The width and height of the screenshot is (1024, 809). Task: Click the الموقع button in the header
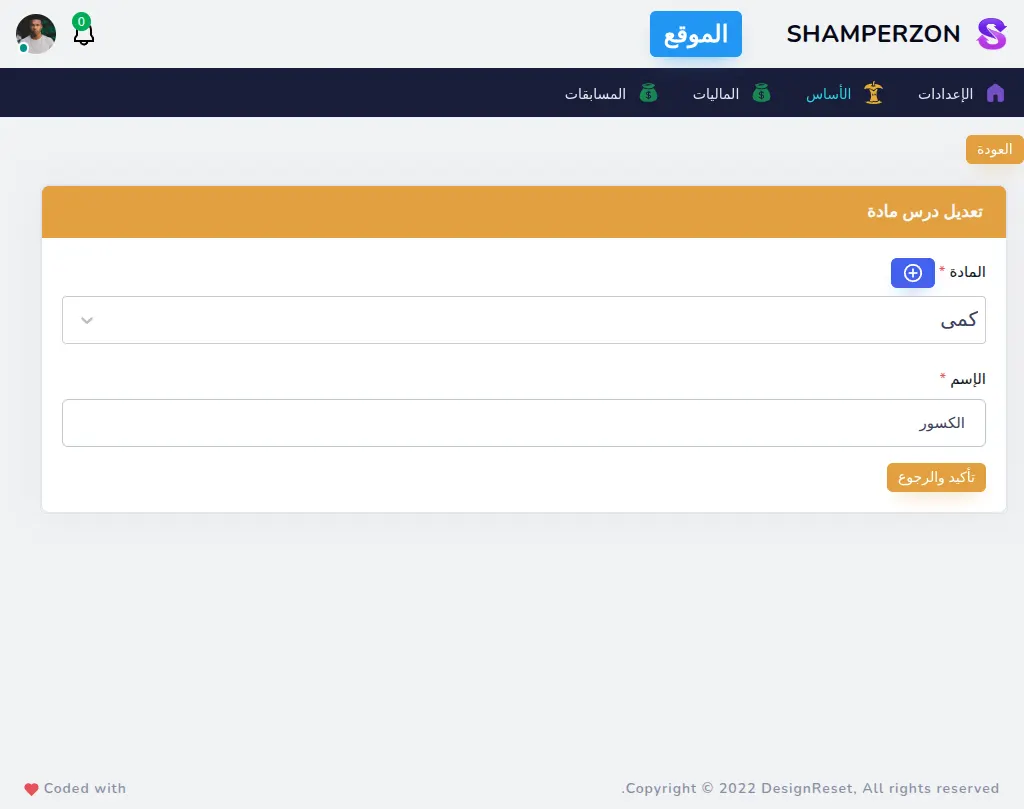click(695, 34)
